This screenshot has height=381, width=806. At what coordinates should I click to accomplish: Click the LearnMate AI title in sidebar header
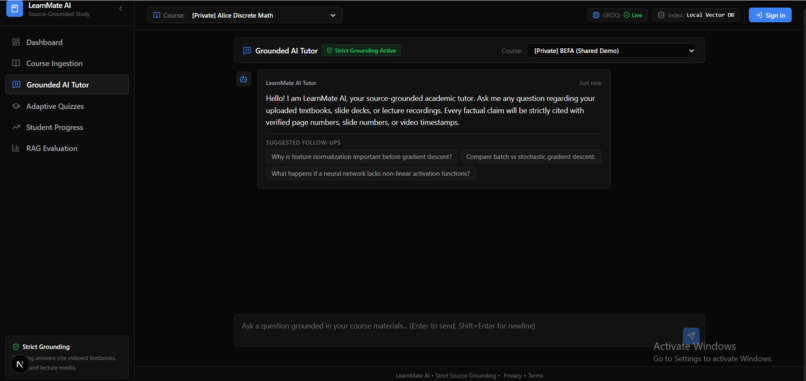pyautogui.click(x=49, y=6)
